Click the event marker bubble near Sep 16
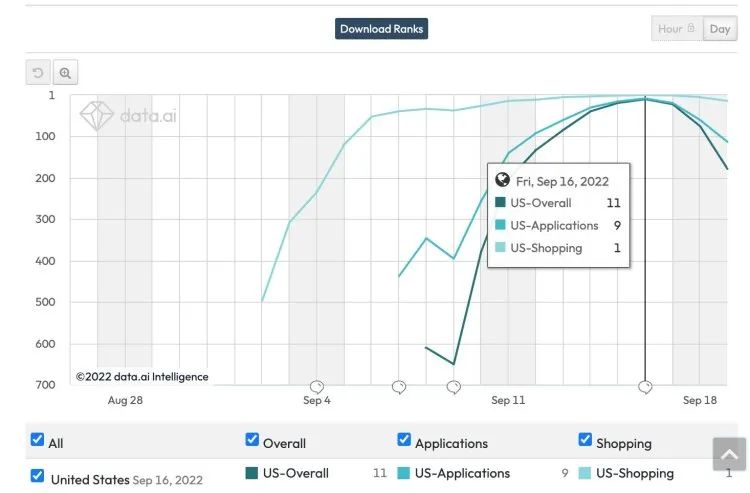Viewport: 750px width, 493px height. click(x=645, y=387)
